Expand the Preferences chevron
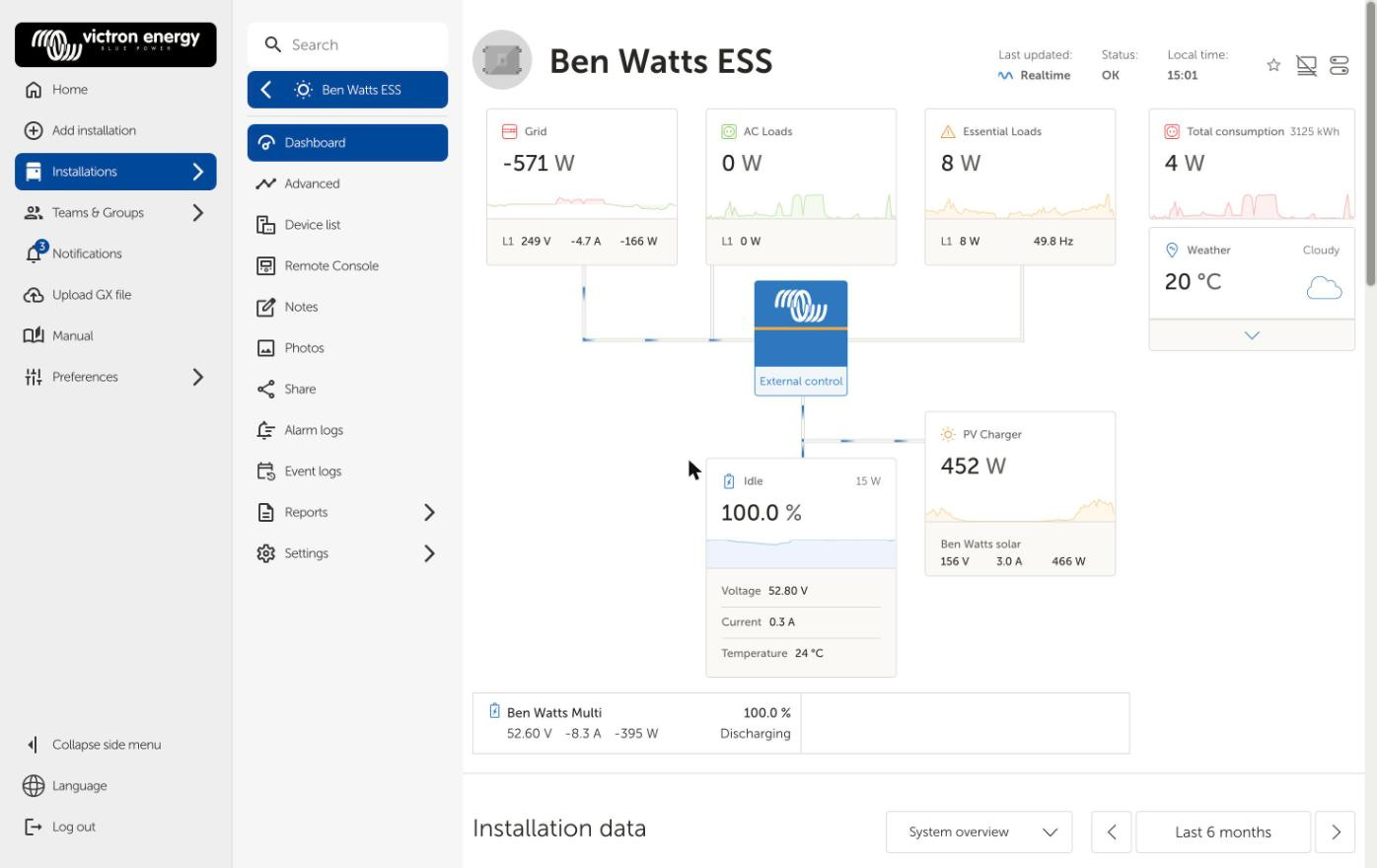The height and width of the screenshot is (868, 1377). 197,377
